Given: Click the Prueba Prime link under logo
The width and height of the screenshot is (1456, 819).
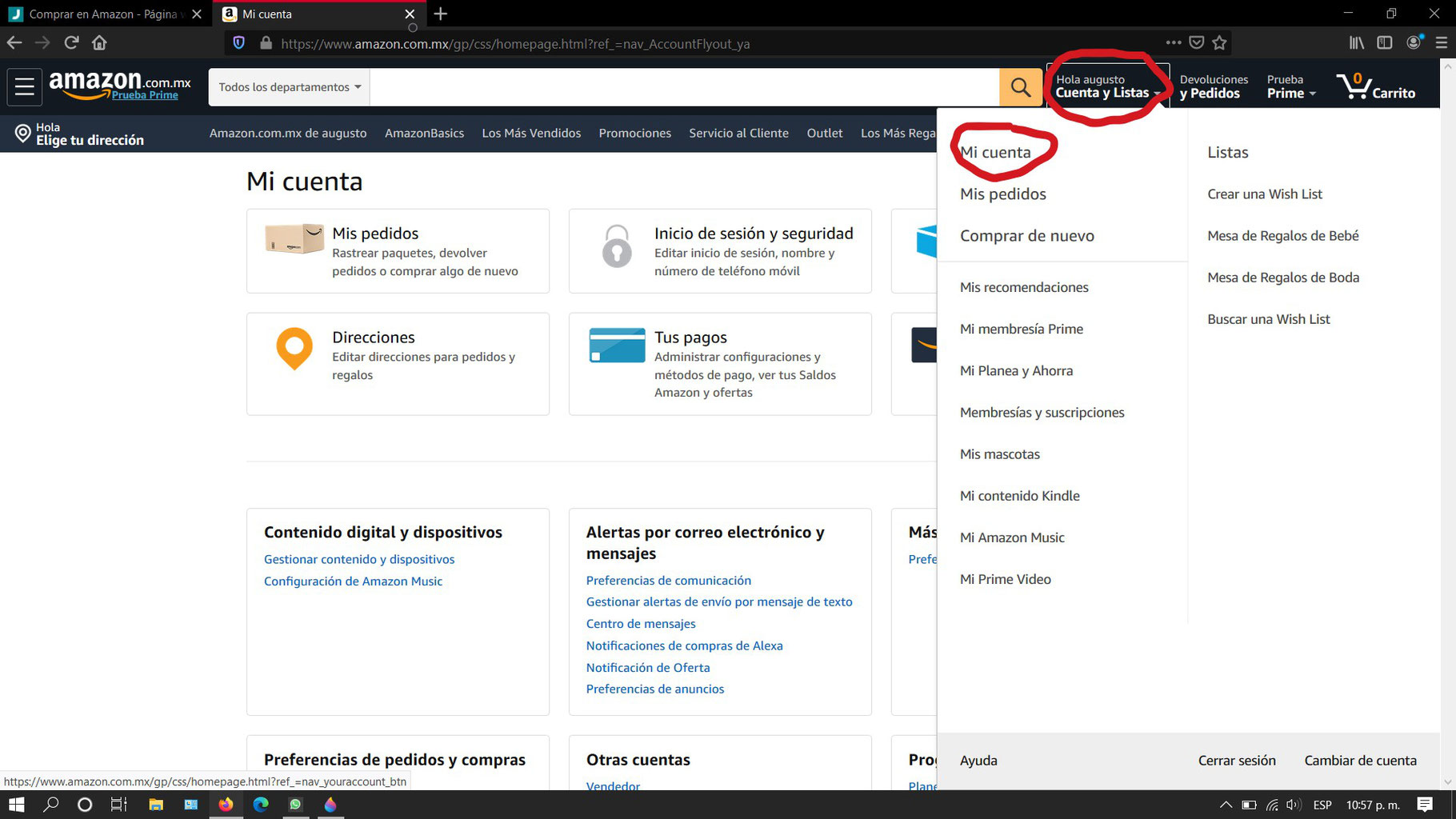Looking at the screenshot, I should (145, 94).
